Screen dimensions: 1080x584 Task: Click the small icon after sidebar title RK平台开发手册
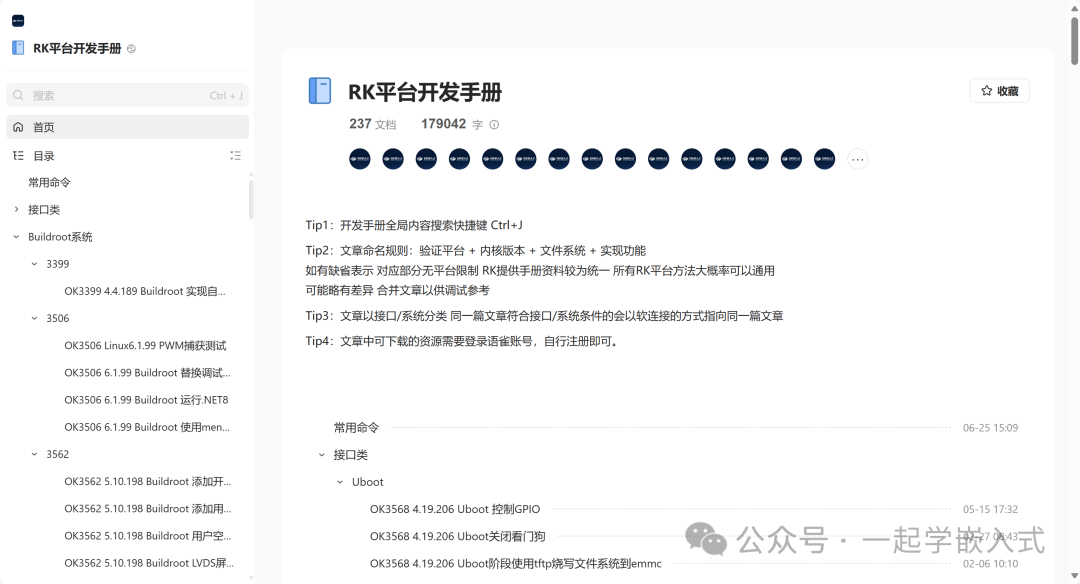pos(132,49)
